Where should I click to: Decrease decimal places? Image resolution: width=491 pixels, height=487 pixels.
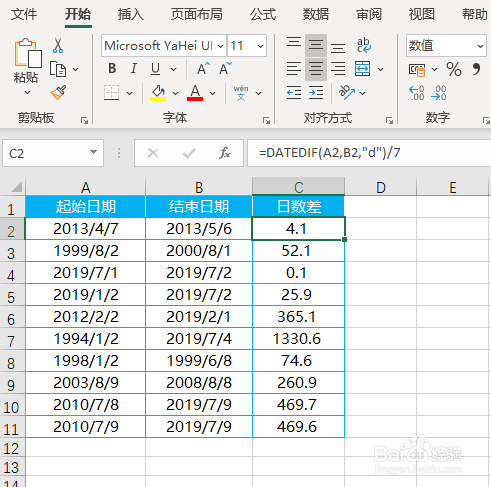pos(439,93)
